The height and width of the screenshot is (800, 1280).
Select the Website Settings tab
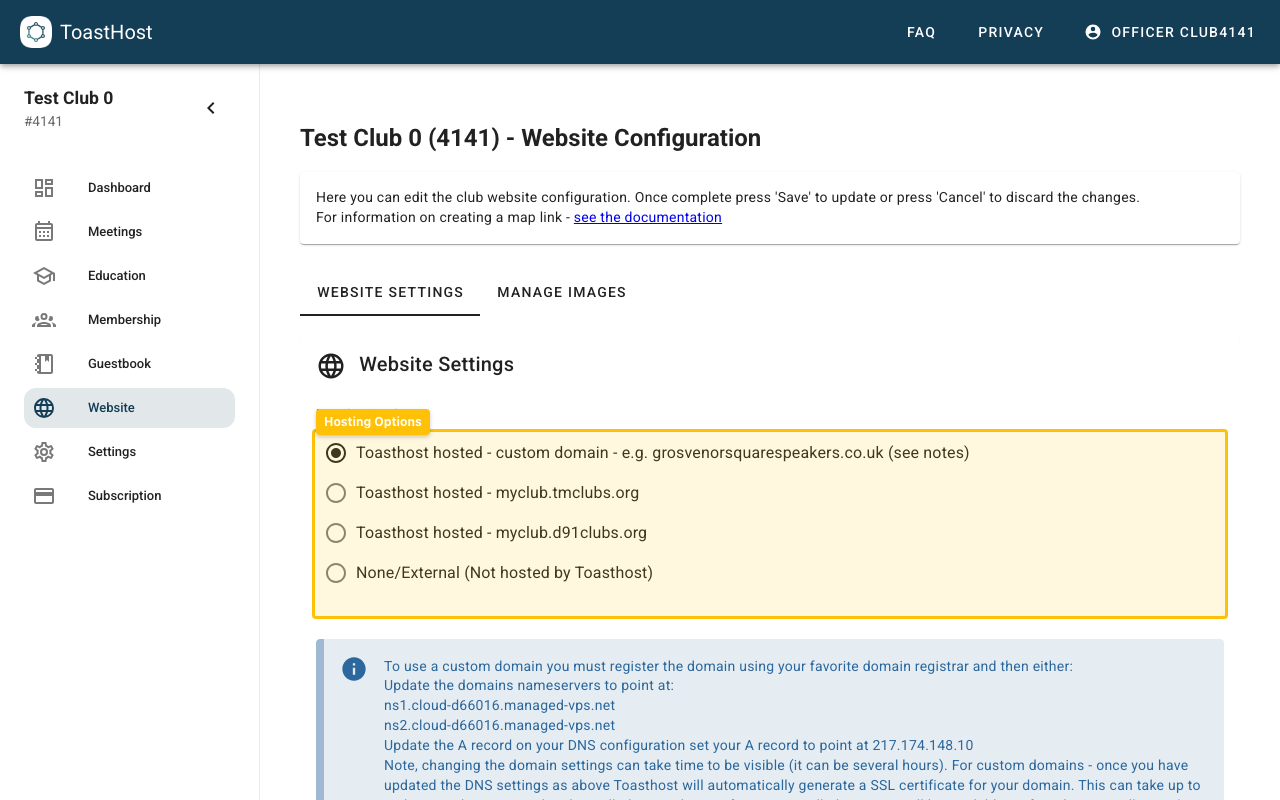coord(390,293)
